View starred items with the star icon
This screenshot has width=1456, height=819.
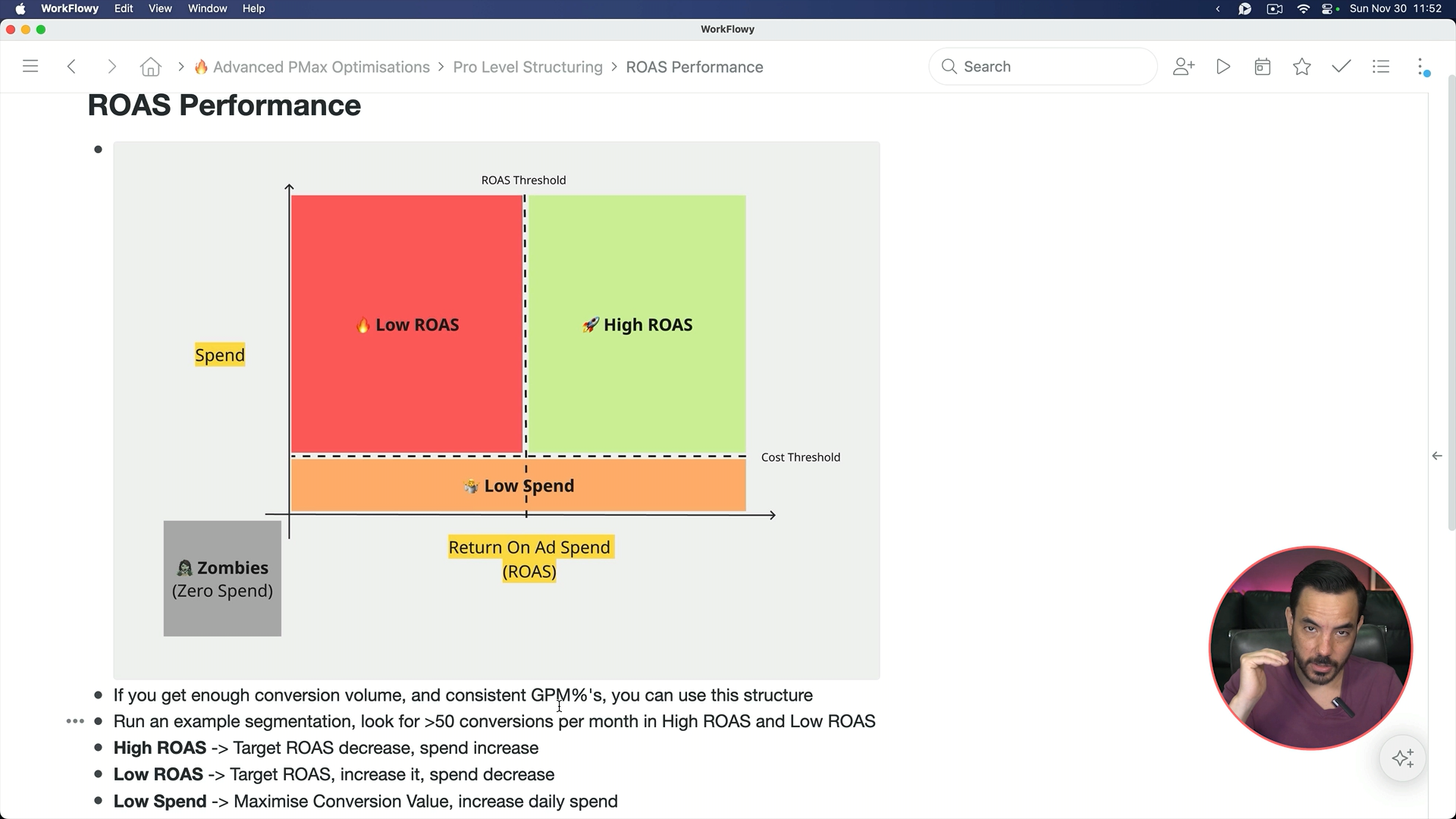[1301, 66]
